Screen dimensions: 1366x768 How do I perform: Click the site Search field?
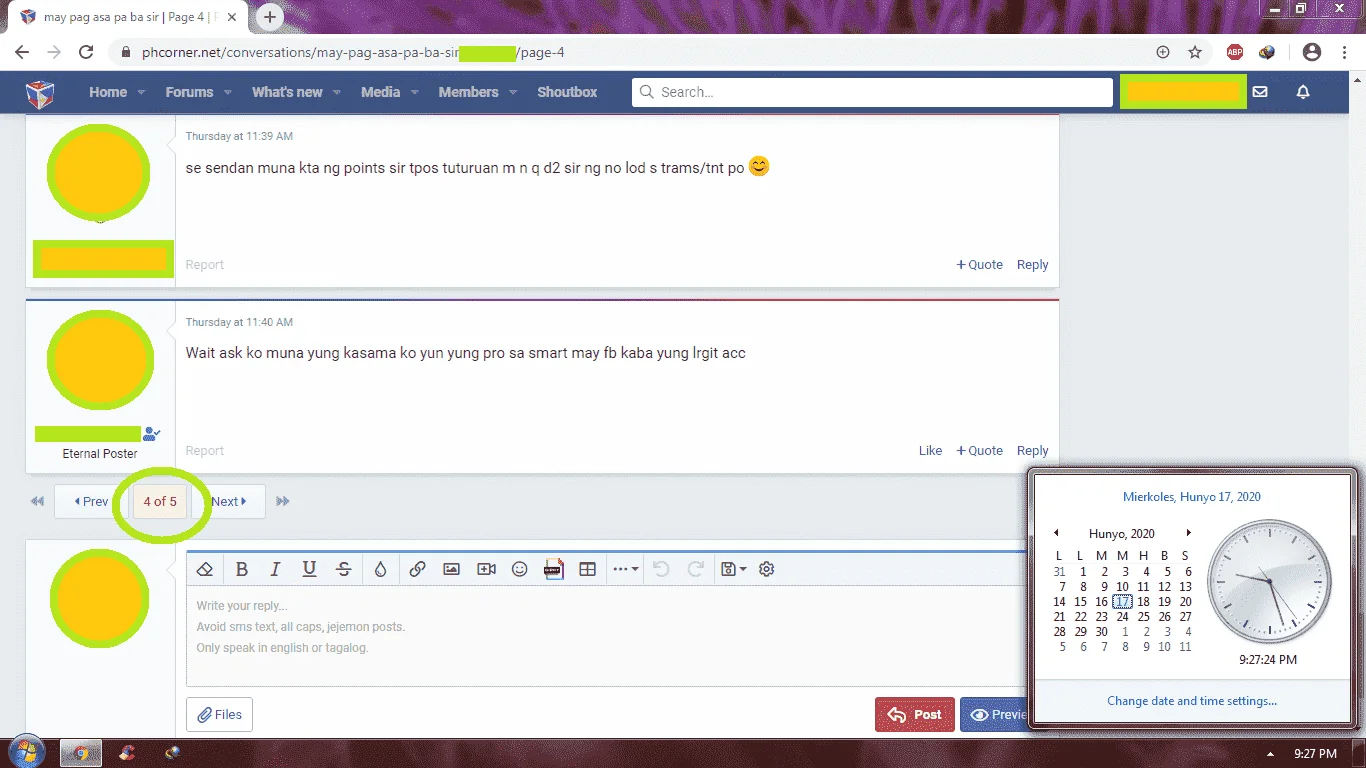[872, 92]
